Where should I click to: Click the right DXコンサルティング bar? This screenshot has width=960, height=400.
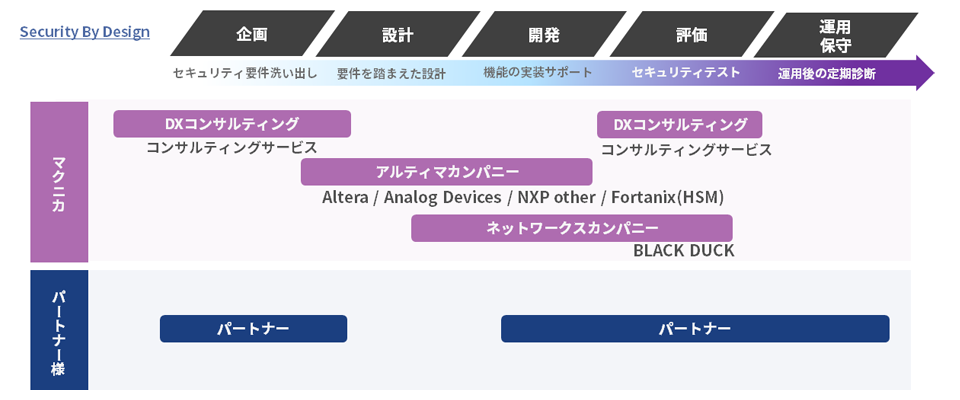[680, 124]
